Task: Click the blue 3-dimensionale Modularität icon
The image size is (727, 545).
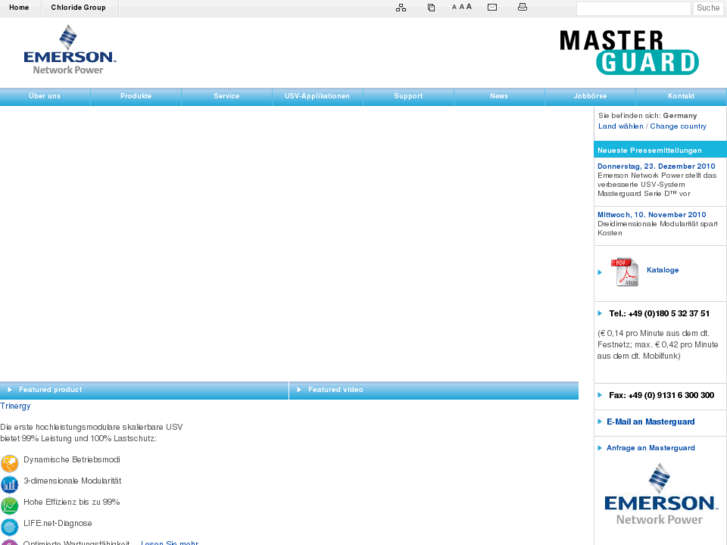Action: (x=9, y=484)
